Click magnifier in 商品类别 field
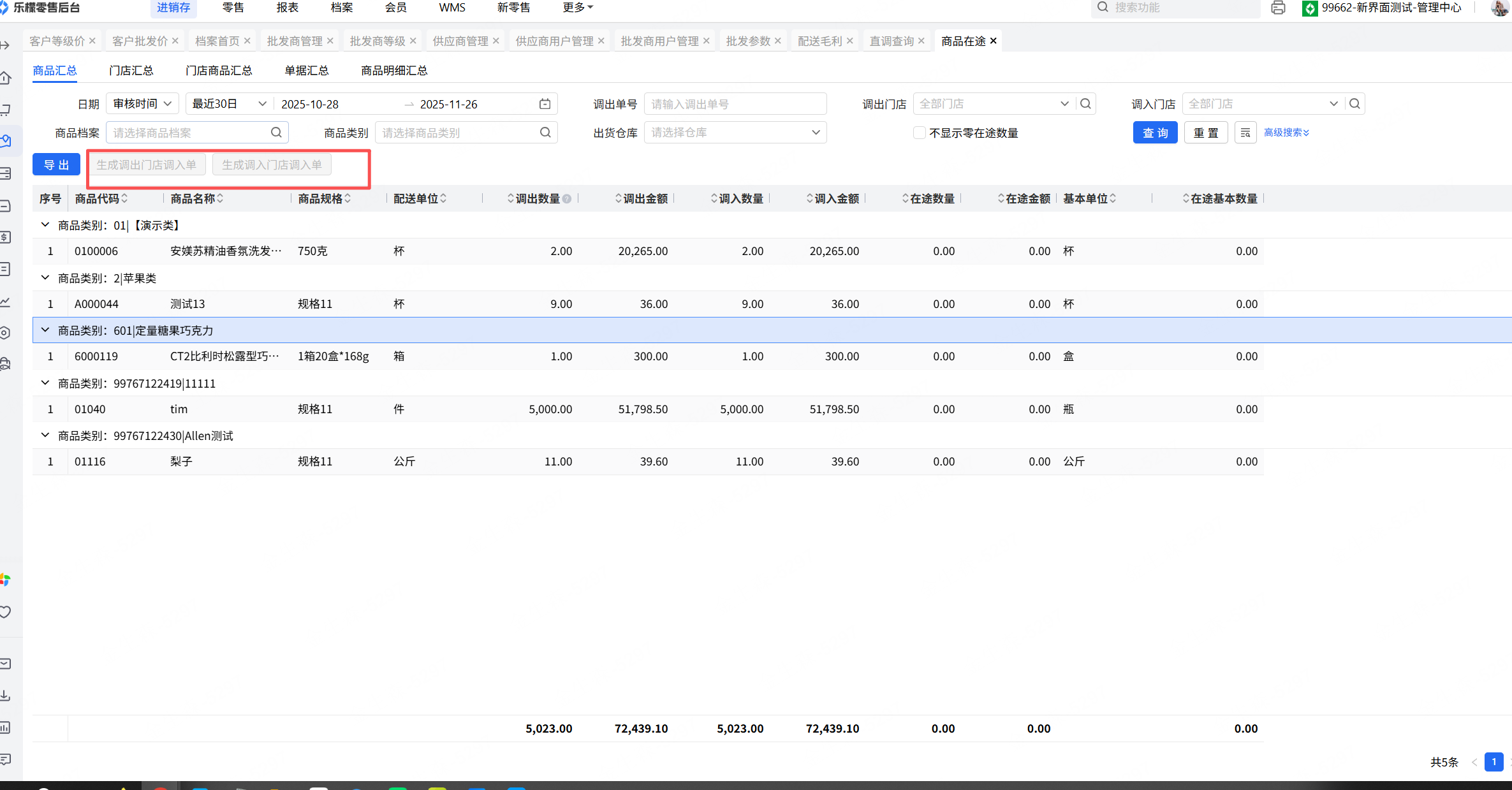The image size is (1512, 790). coord(545,133)
